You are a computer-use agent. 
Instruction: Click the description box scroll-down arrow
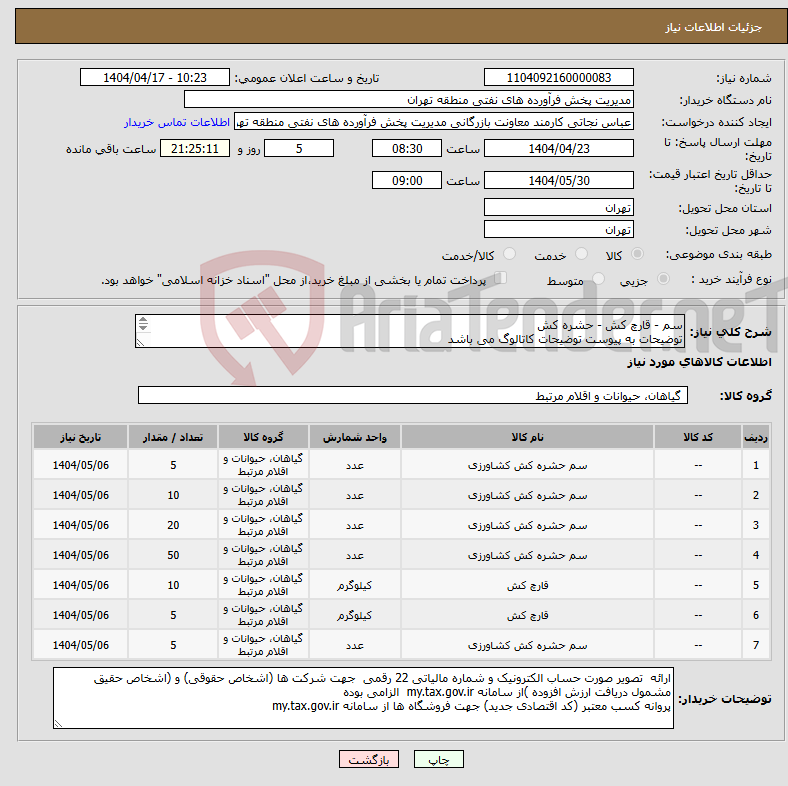pyautogui.click(x=143, y=327)
